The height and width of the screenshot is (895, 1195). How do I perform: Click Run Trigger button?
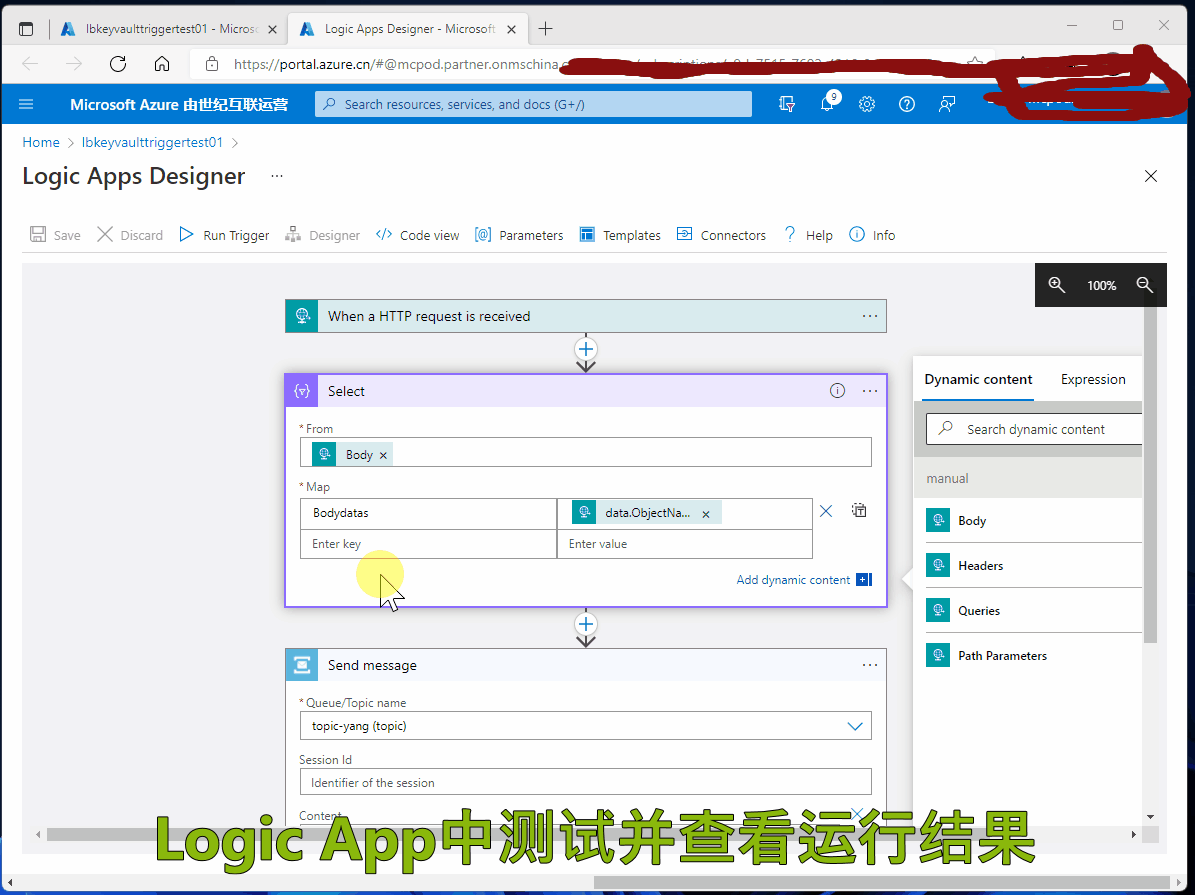(224, 235)
